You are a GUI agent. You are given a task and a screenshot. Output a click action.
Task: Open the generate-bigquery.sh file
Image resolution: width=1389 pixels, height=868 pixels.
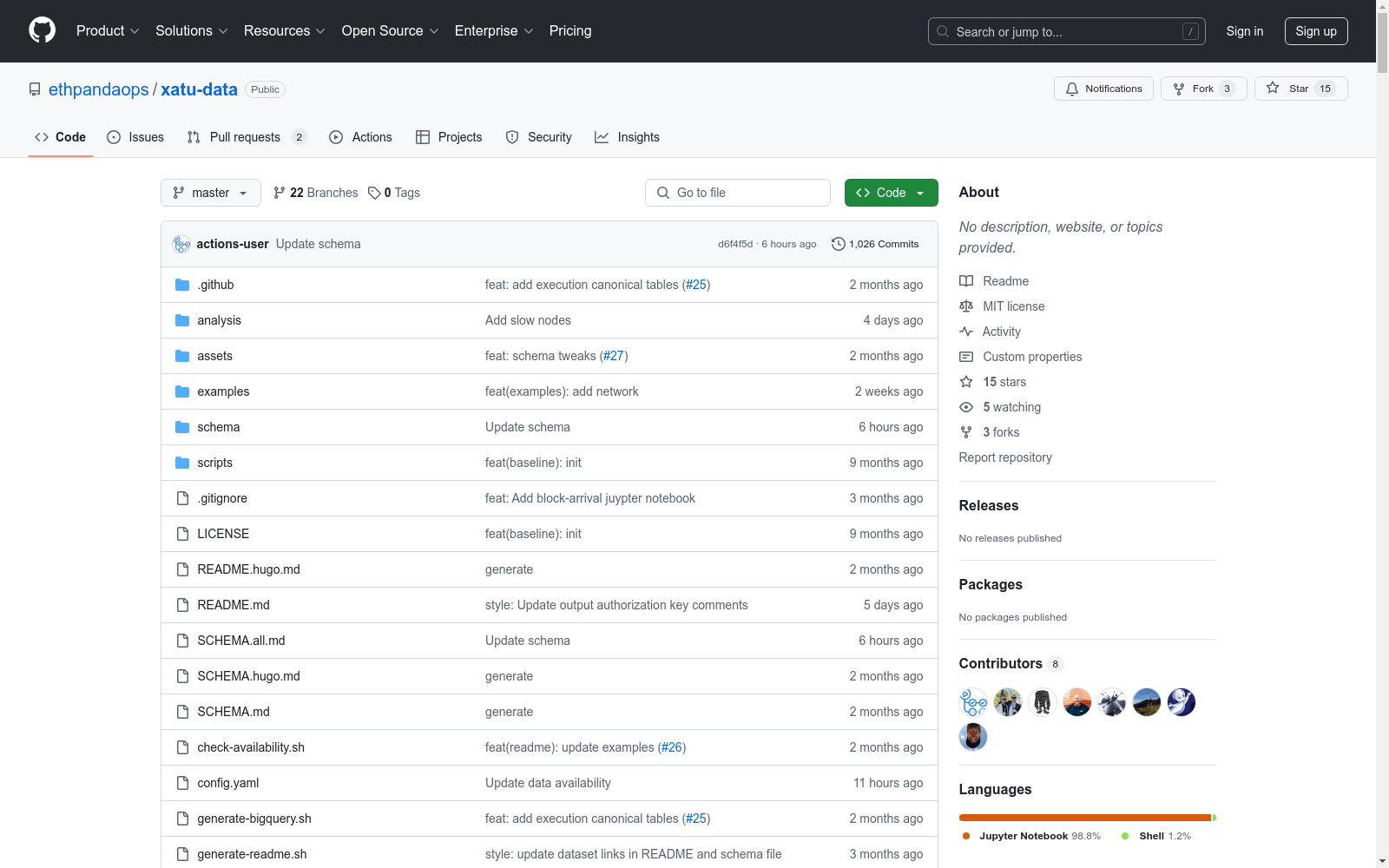[254, 819]
